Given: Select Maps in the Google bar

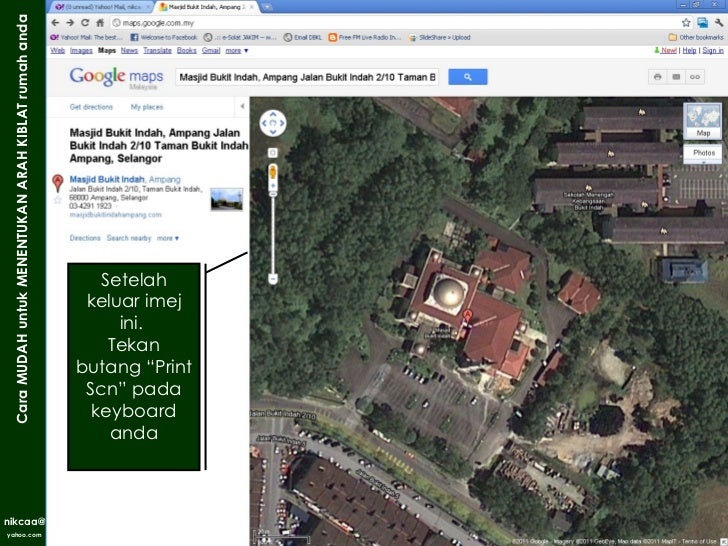Looking at the screenshot, I should click(x=107, y=50).
